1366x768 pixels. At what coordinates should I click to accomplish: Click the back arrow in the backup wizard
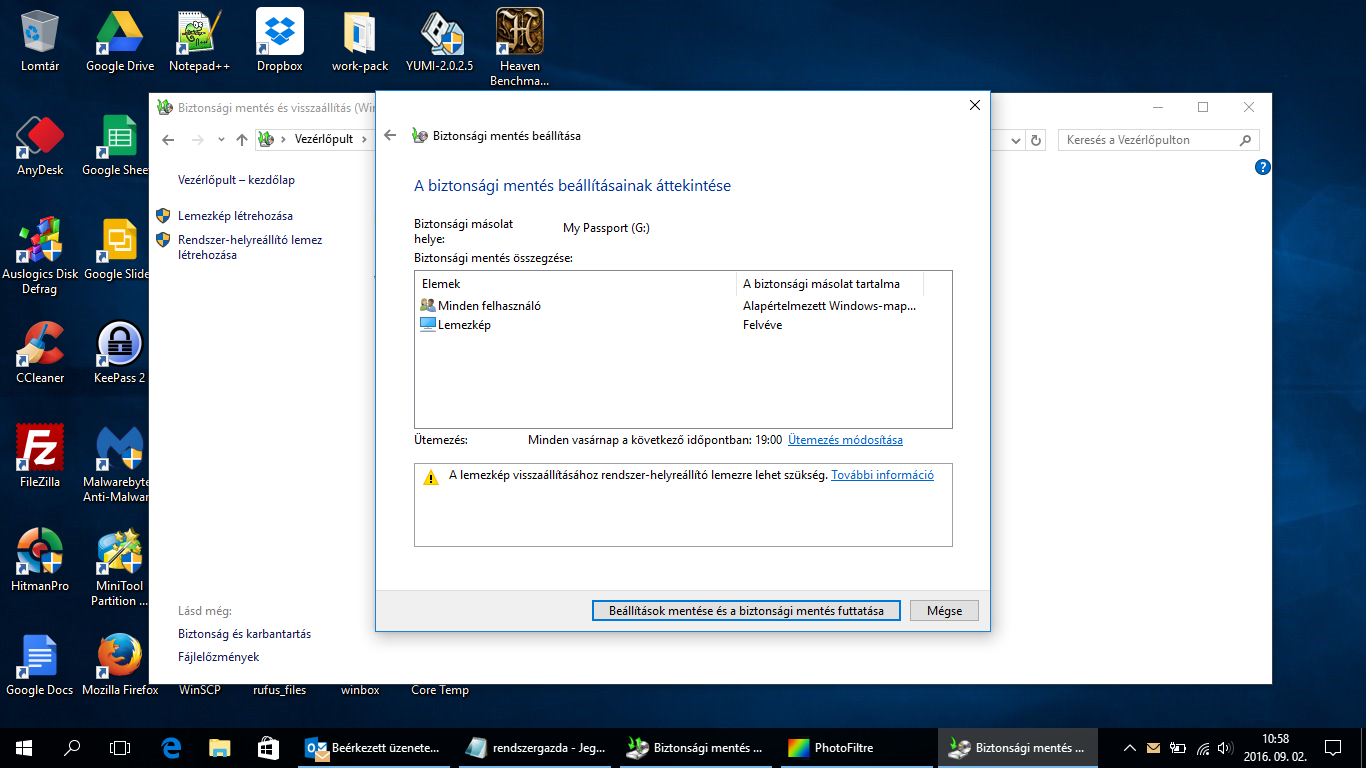(391, 136)
